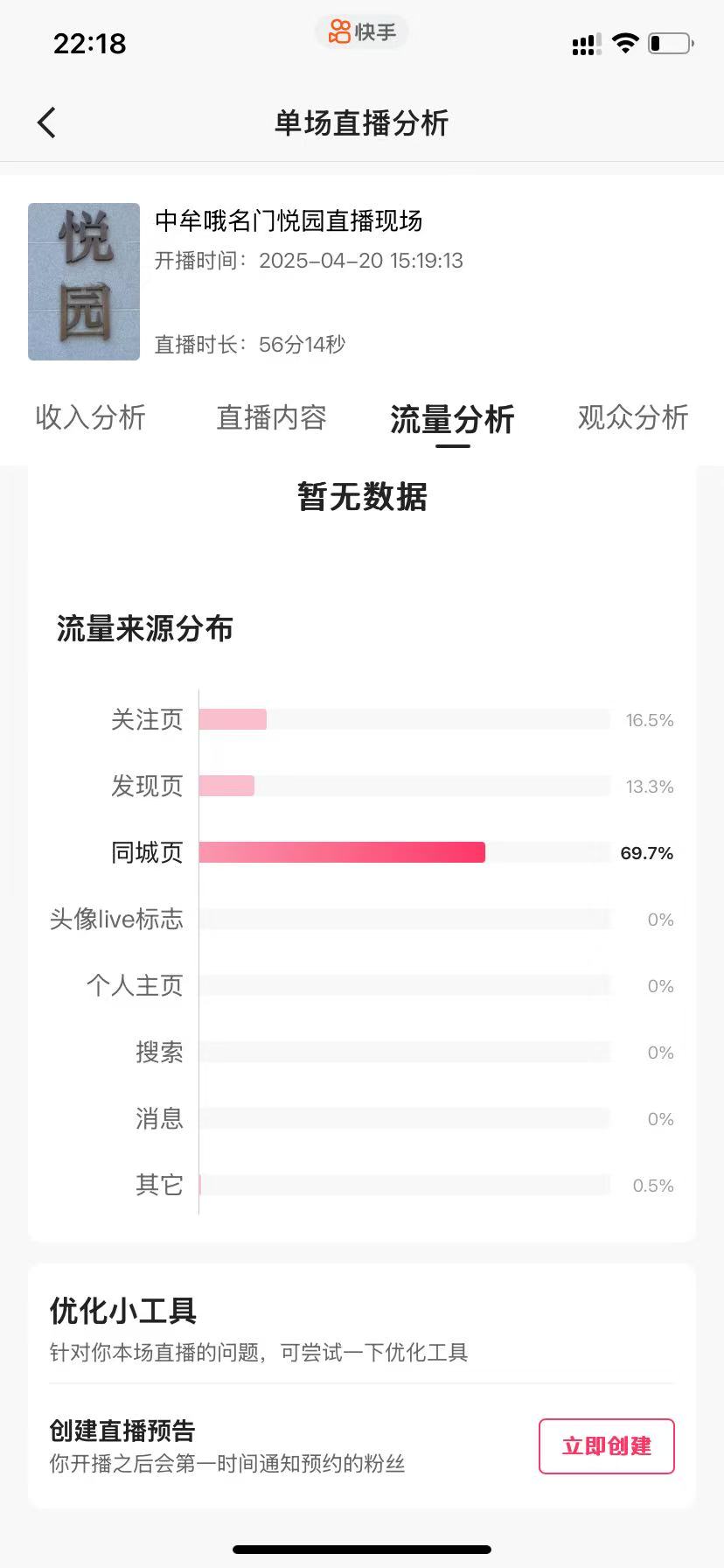Image resolution: width=724 pixels, height=1568 pixels.
Task: Tap the 关注页 traffic bar
Action: pyautogui.click(x=233, y=720)
